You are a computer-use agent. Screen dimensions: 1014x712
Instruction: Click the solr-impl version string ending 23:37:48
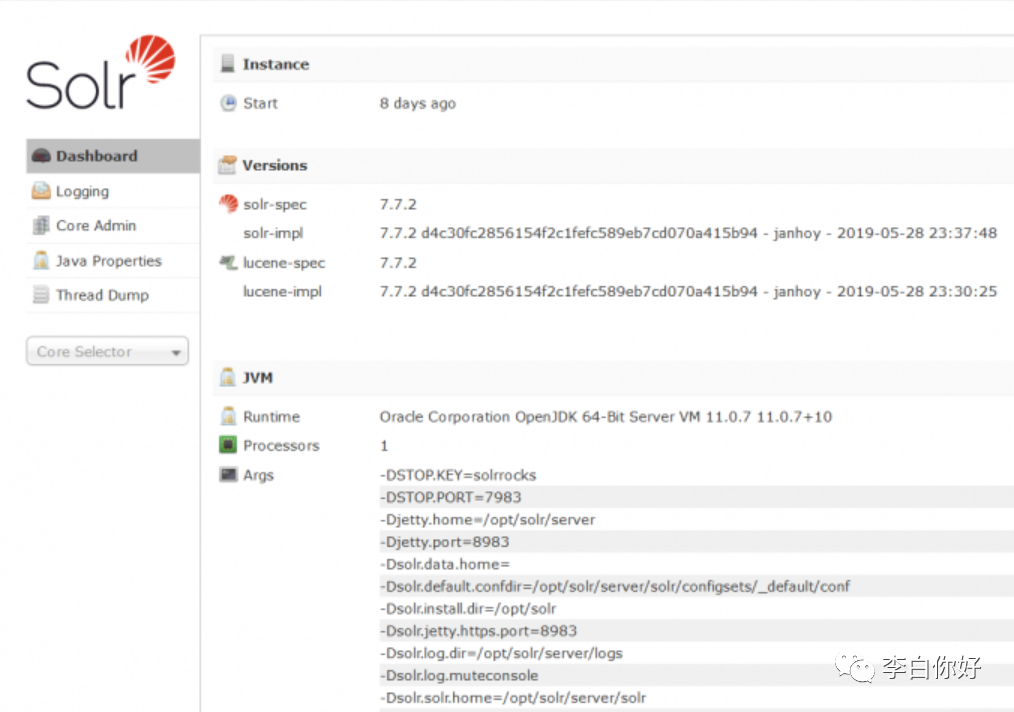click(688, 233)
